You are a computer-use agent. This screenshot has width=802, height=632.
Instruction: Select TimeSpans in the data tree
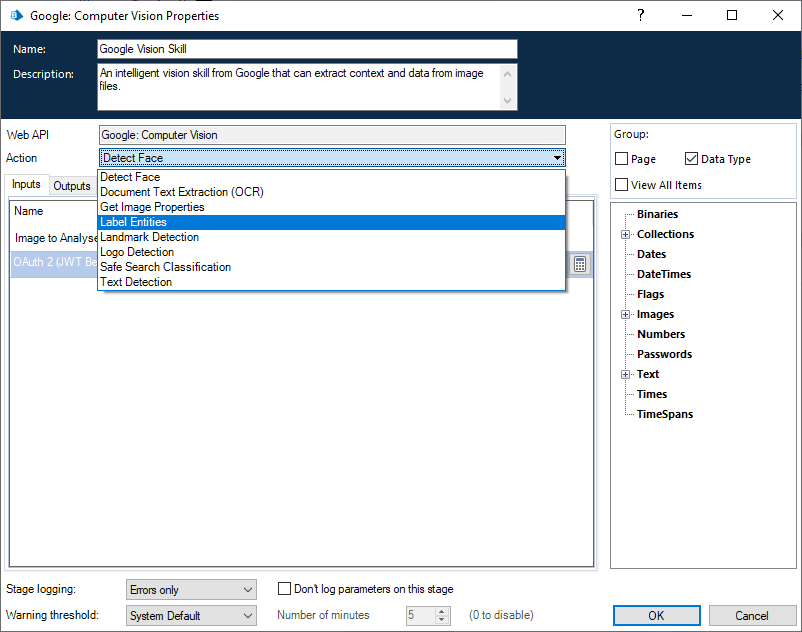pyautogui.click(x=665, y=414)
